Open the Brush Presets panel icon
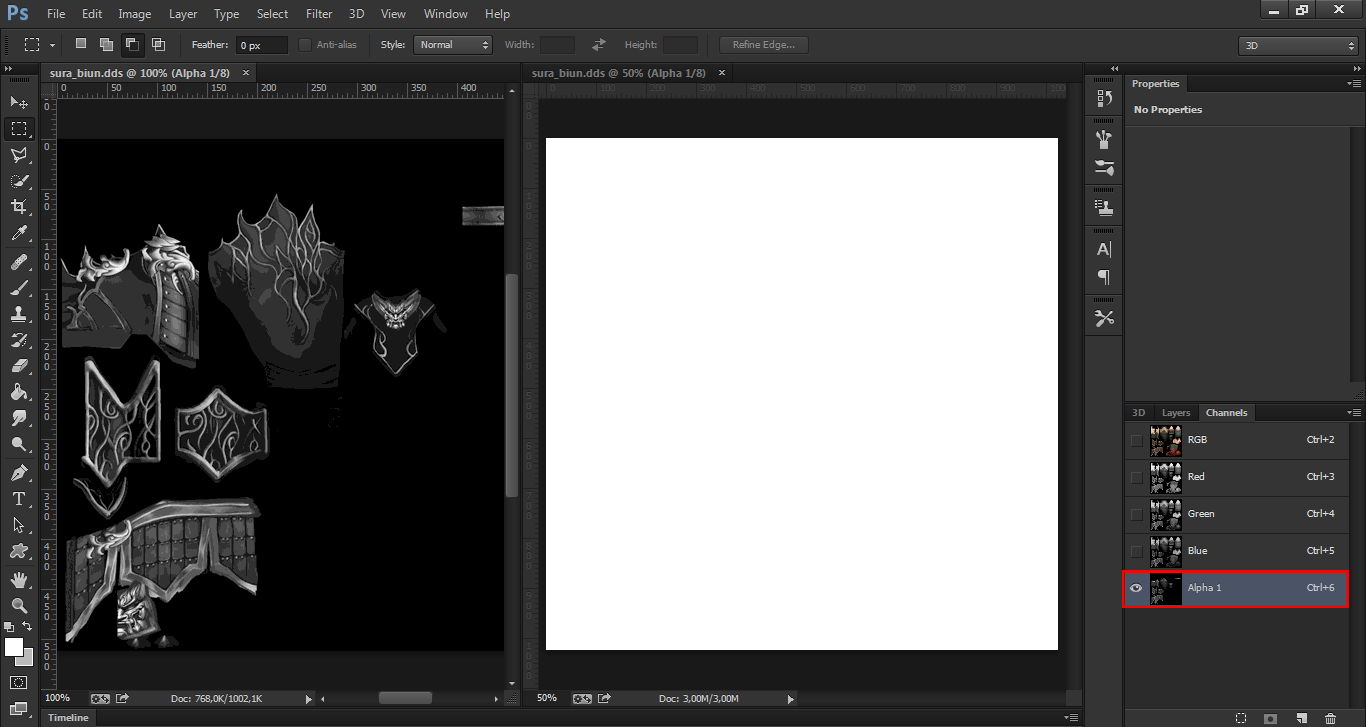This screenshot has width=1366, height=727. (x=1104, y=139)
